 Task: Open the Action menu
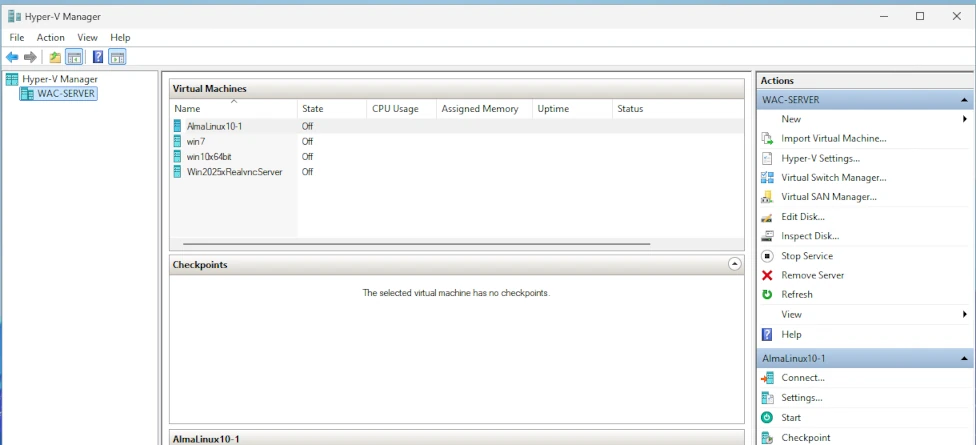(50, 37)
